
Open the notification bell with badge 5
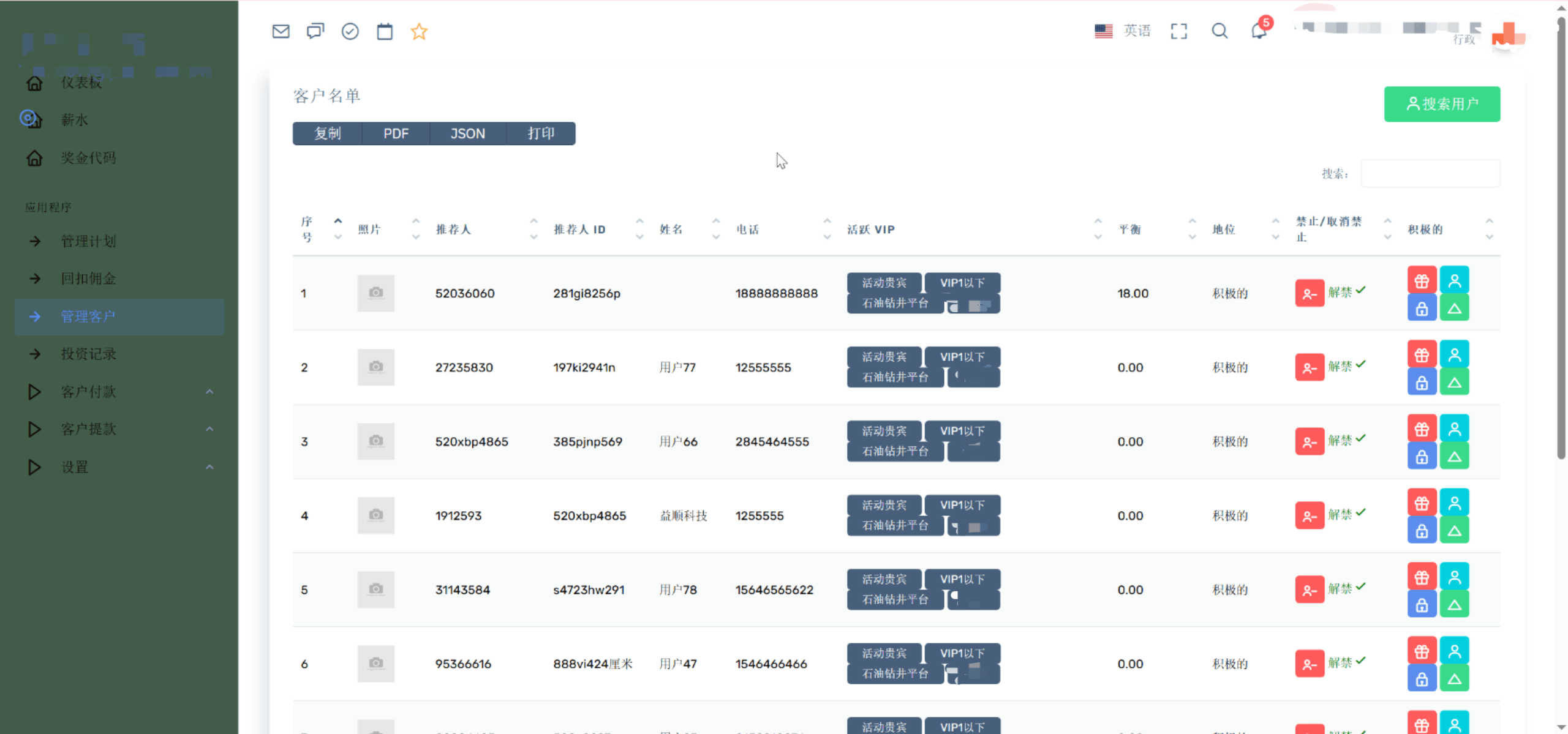click(1259, 31)
